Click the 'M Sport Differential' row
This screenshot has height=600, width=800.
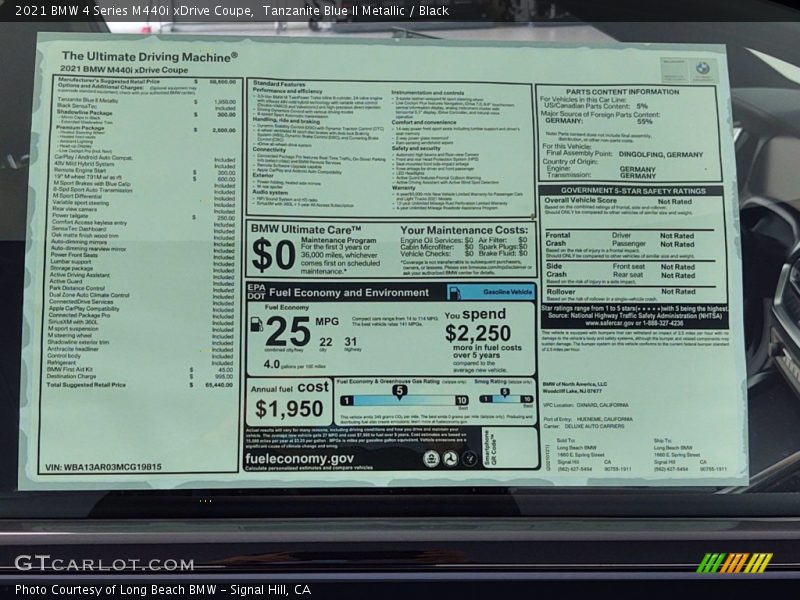(144, 196)
